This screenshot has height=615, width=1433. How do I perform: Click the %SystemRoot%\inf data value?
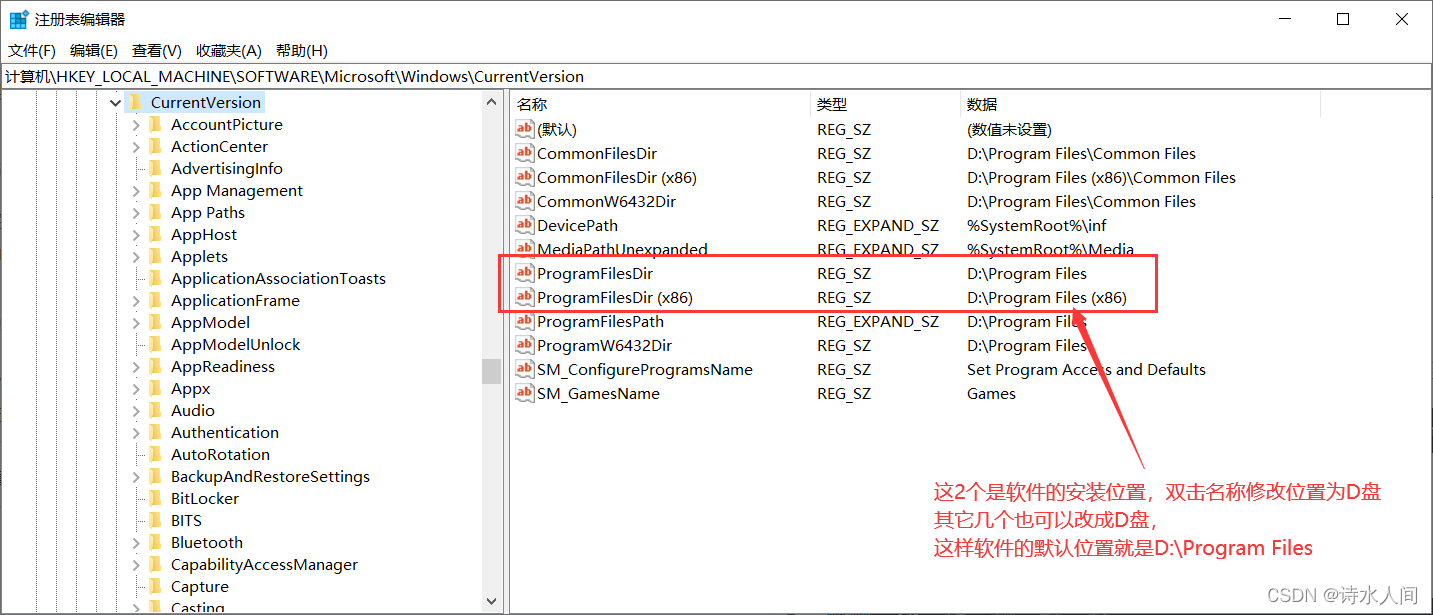(1036, 225)
